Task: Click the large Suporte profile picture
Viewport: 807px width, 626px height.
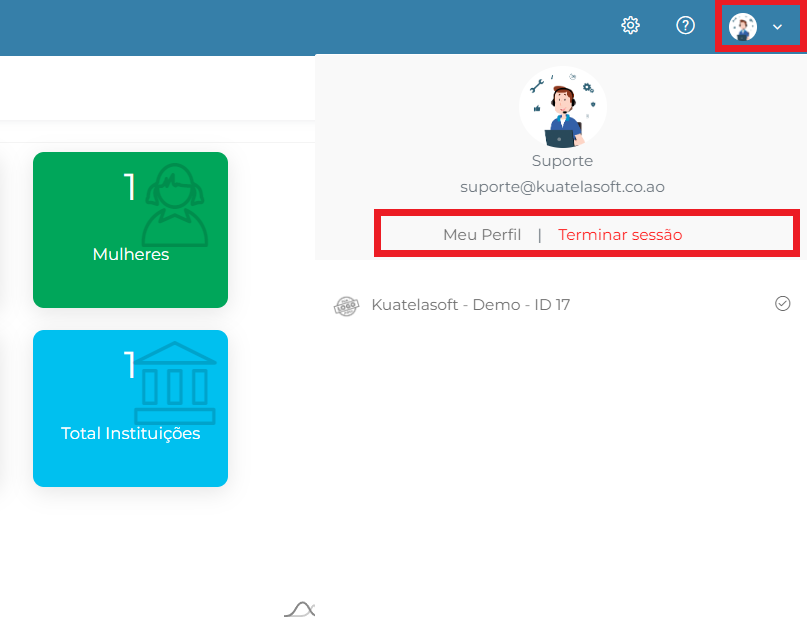Action: pos(563,108)
